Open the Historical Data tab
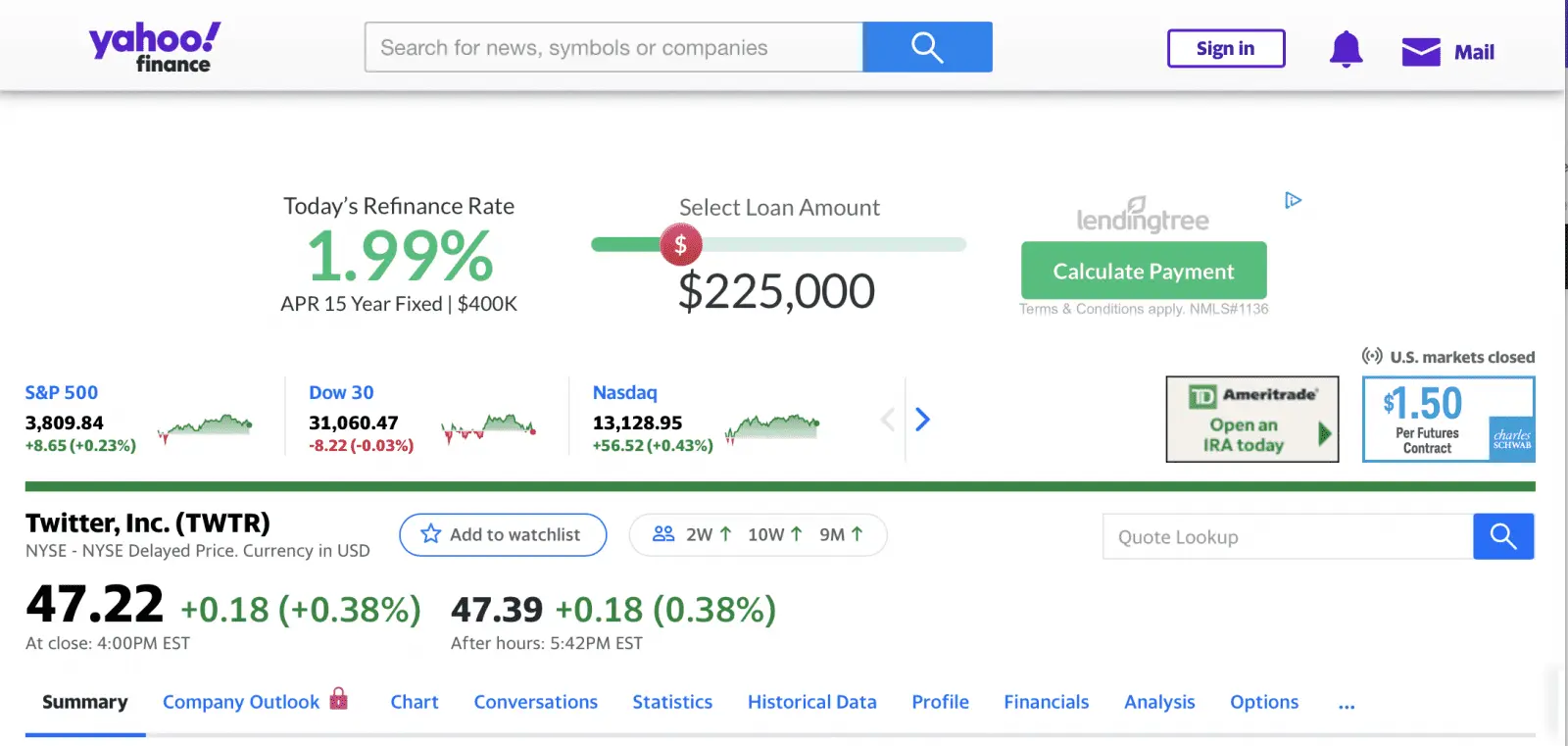Screen dimensions: 1568x746 (811, 702)
